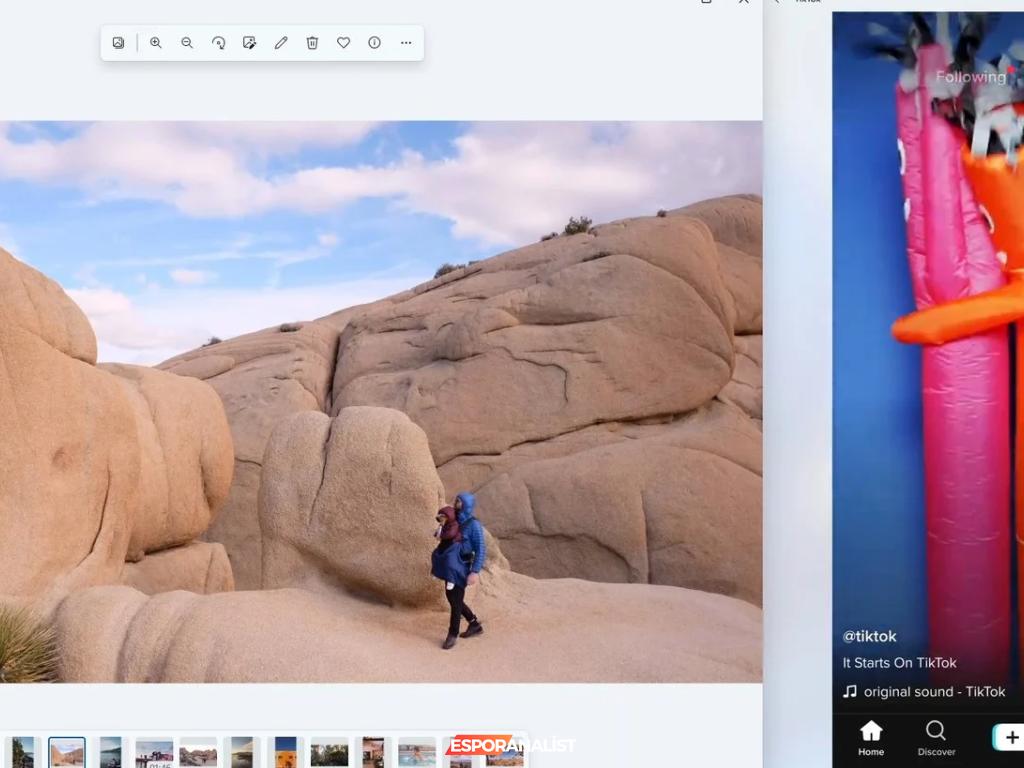The height and width of the screenshot is (768, 1024).
Task: Zoom out of the photo
Action: click(x=187, y=43)
